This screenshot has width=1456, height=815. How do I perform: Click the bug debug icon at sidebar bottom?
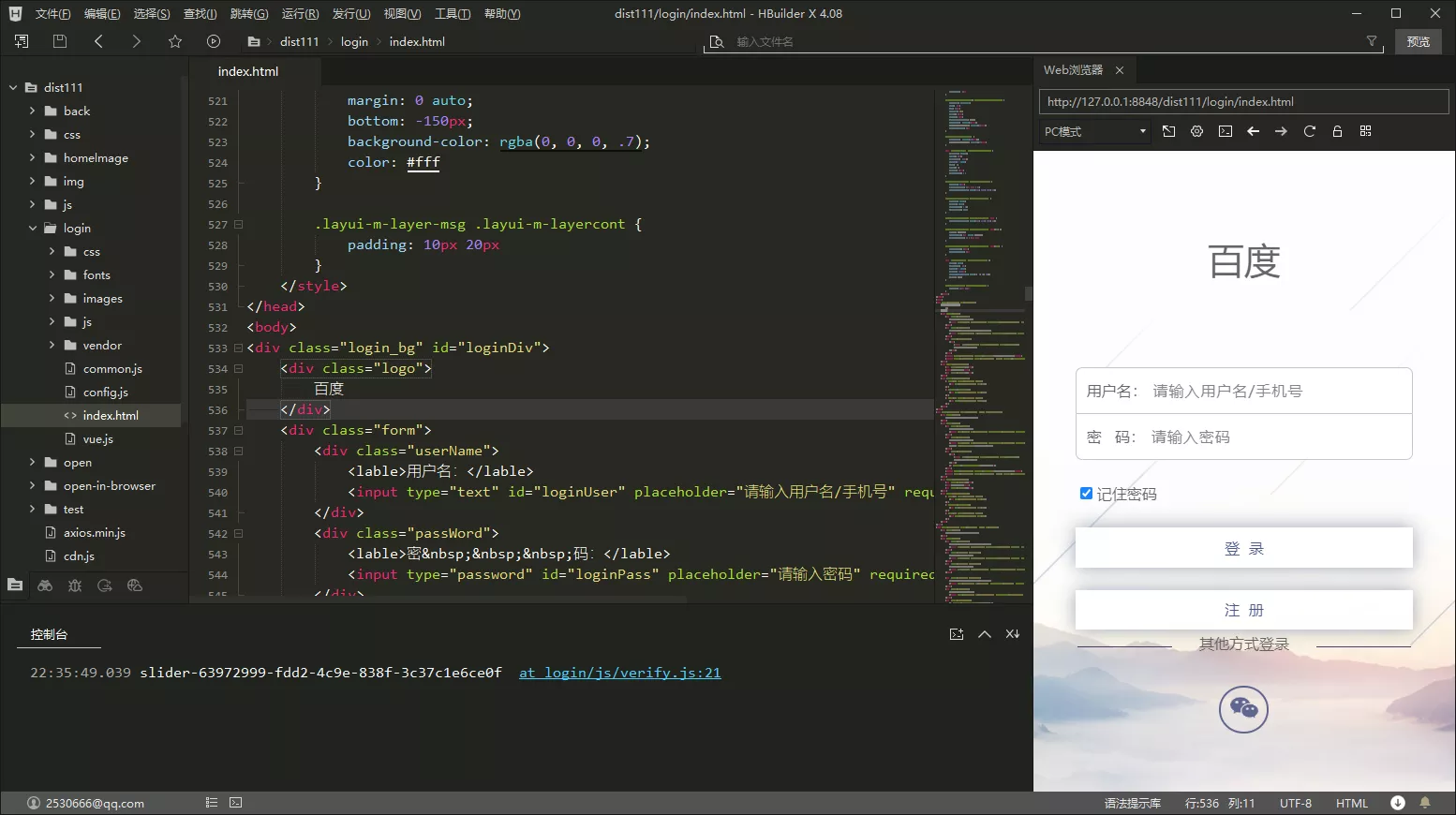[x=75, y=585]
